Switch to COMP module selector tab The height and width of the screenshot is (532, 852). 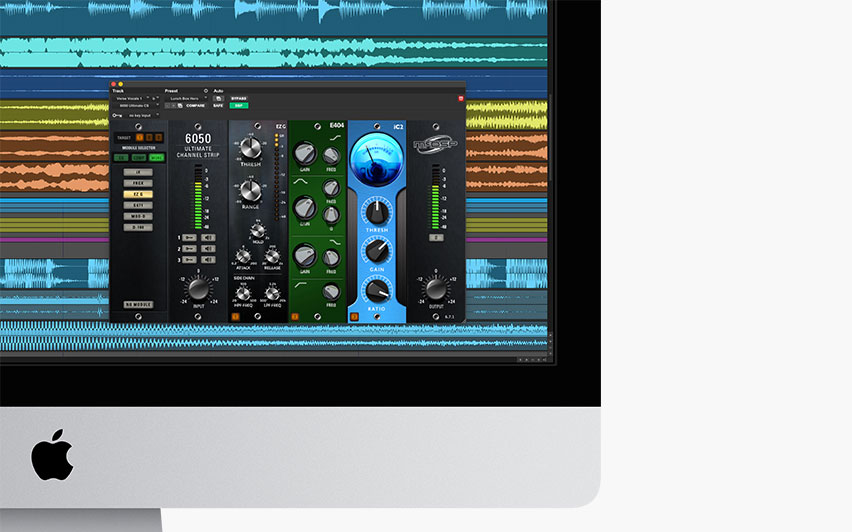pos(139,158)
